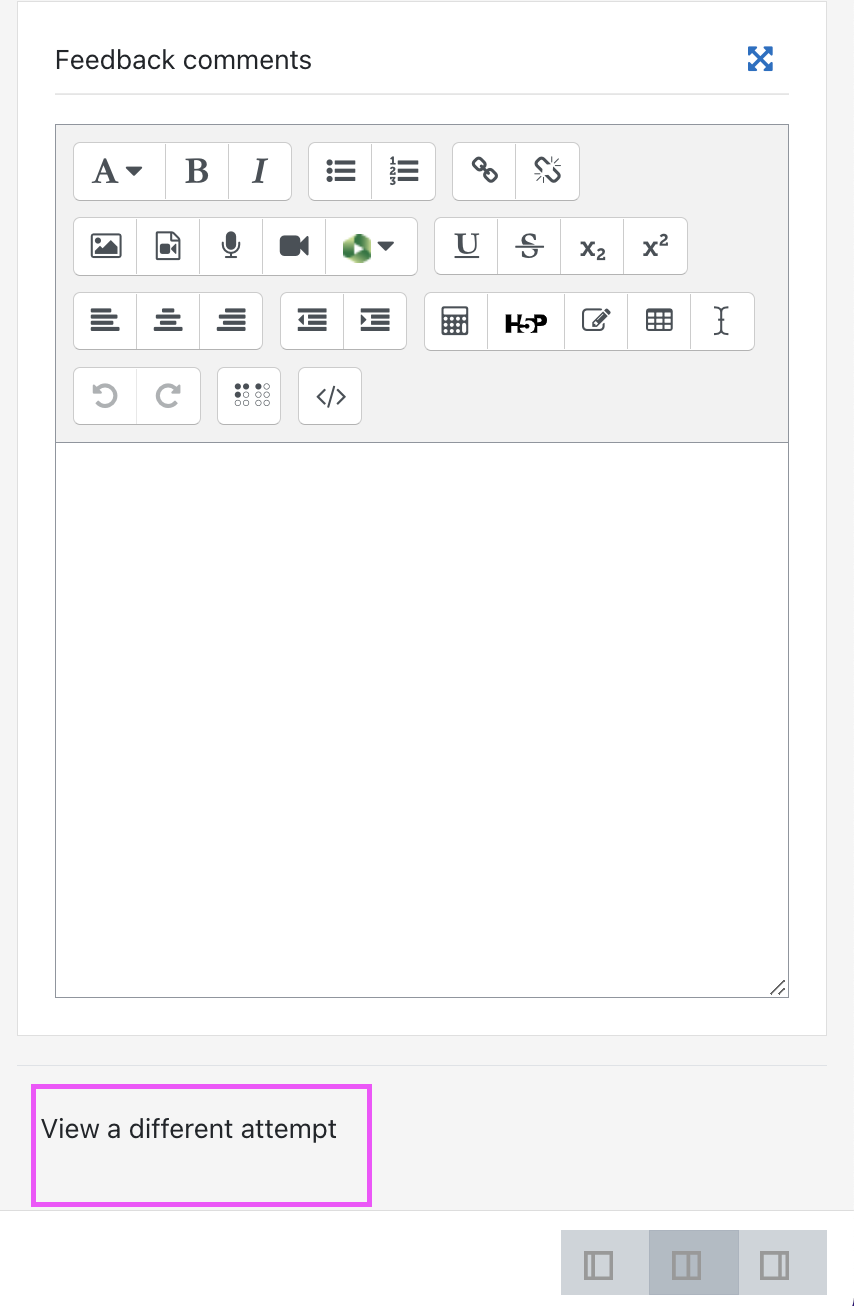The width and height of the screenshot is (854, 1306).
Task: Outdent the paragraph
Action: pyautogui.click(x=312, y=321)
